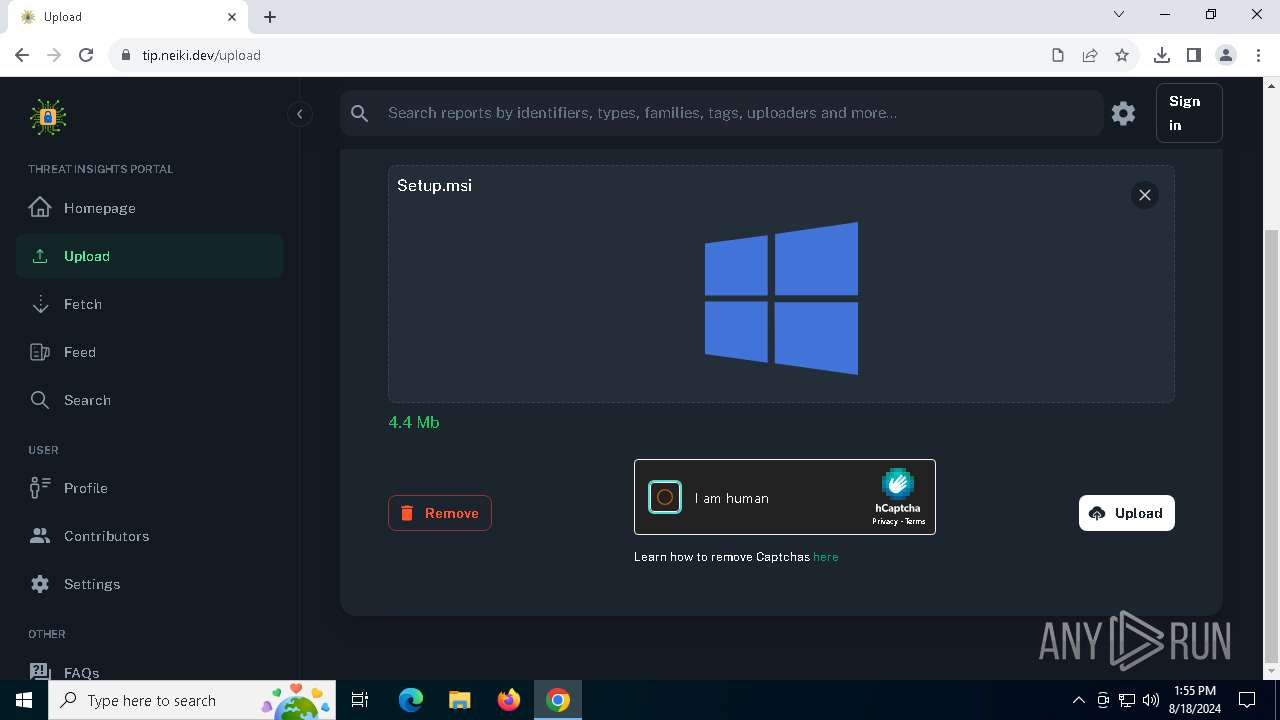Open the Chrome three-dot menu

pos(1258,55)
